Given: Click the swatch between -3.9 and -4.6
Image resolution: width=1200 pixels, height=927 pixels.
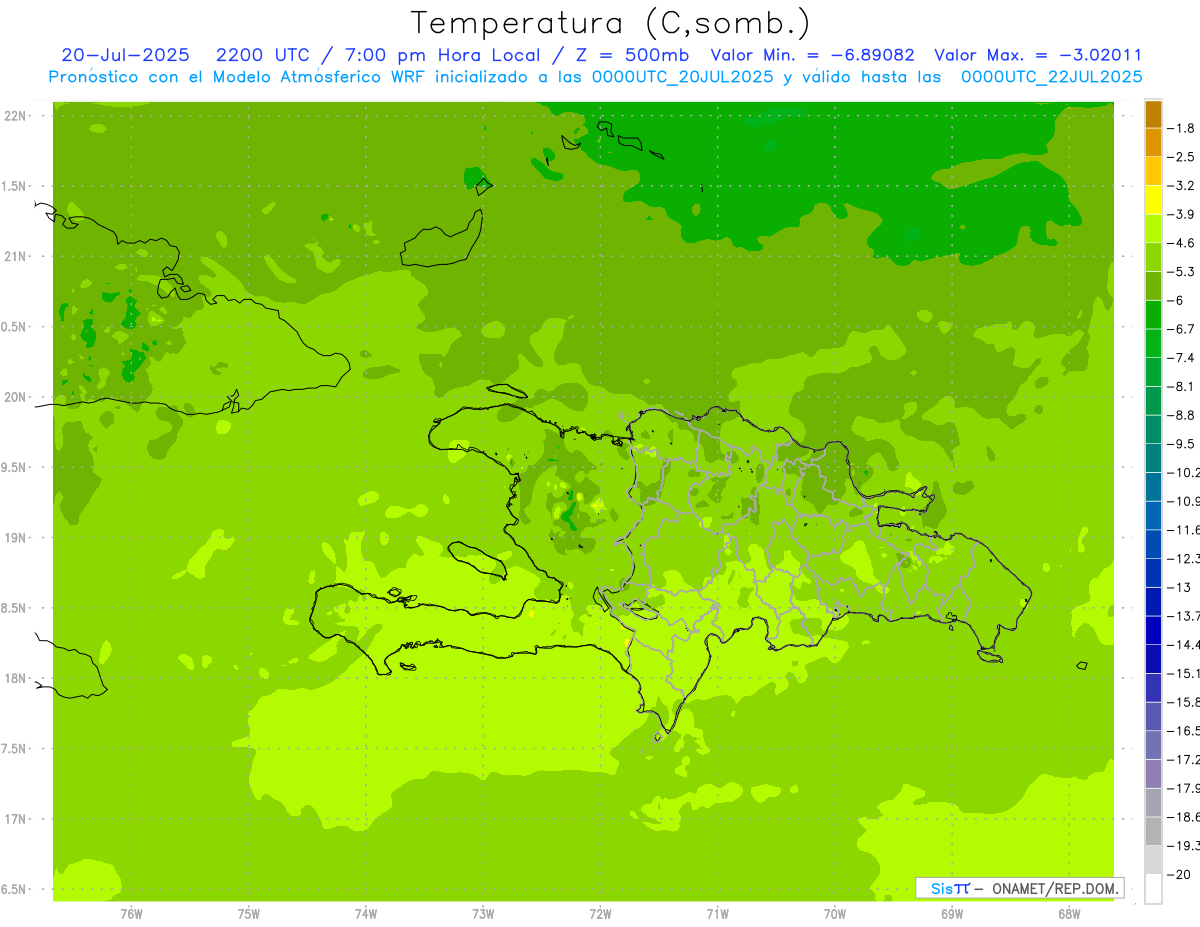Looking at the screenshot, I should 1153,229.
